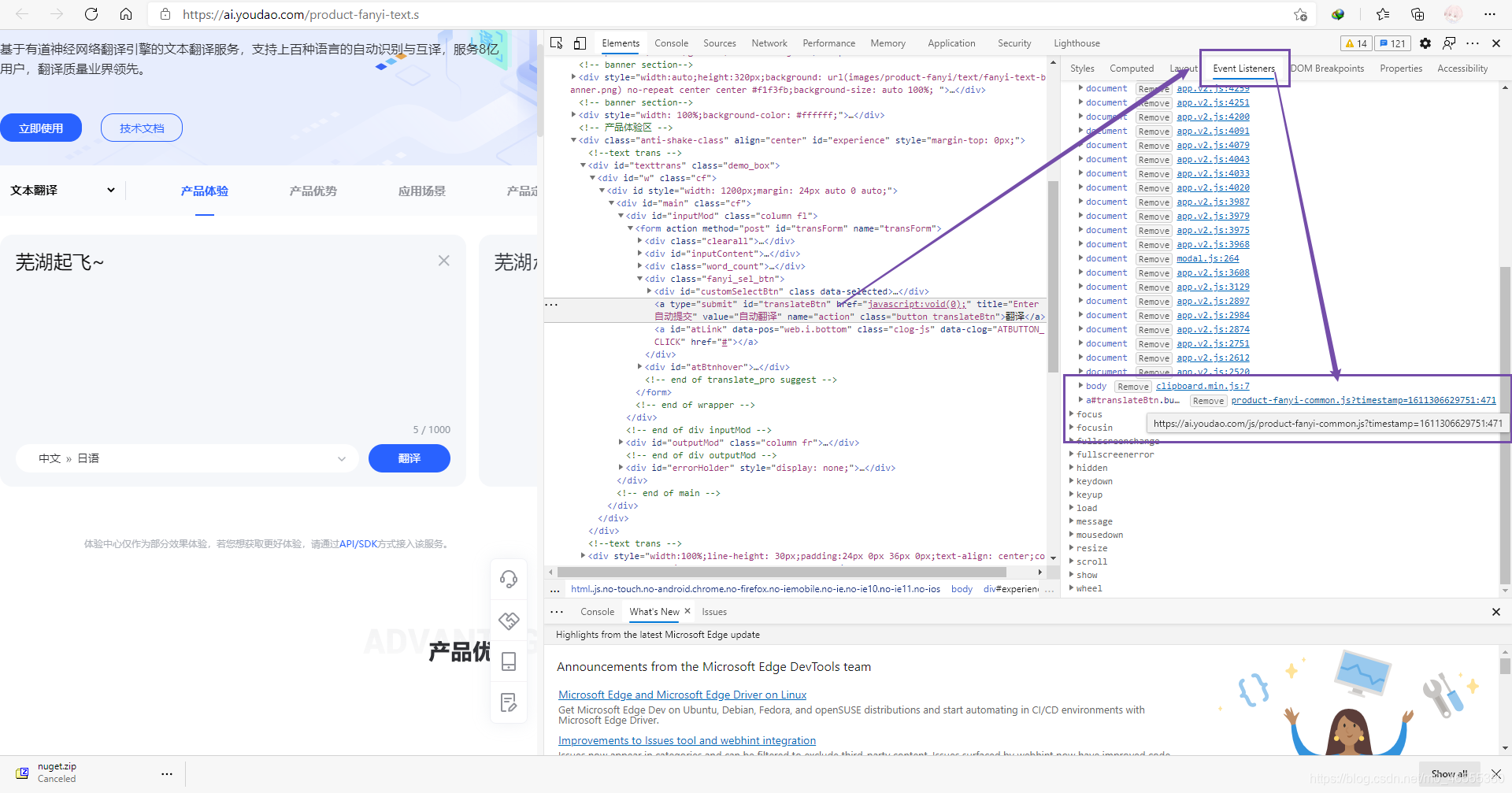Screen dimensions: 1512x793
Task: Click the back navigation arrow
Action: pos(22,14)
